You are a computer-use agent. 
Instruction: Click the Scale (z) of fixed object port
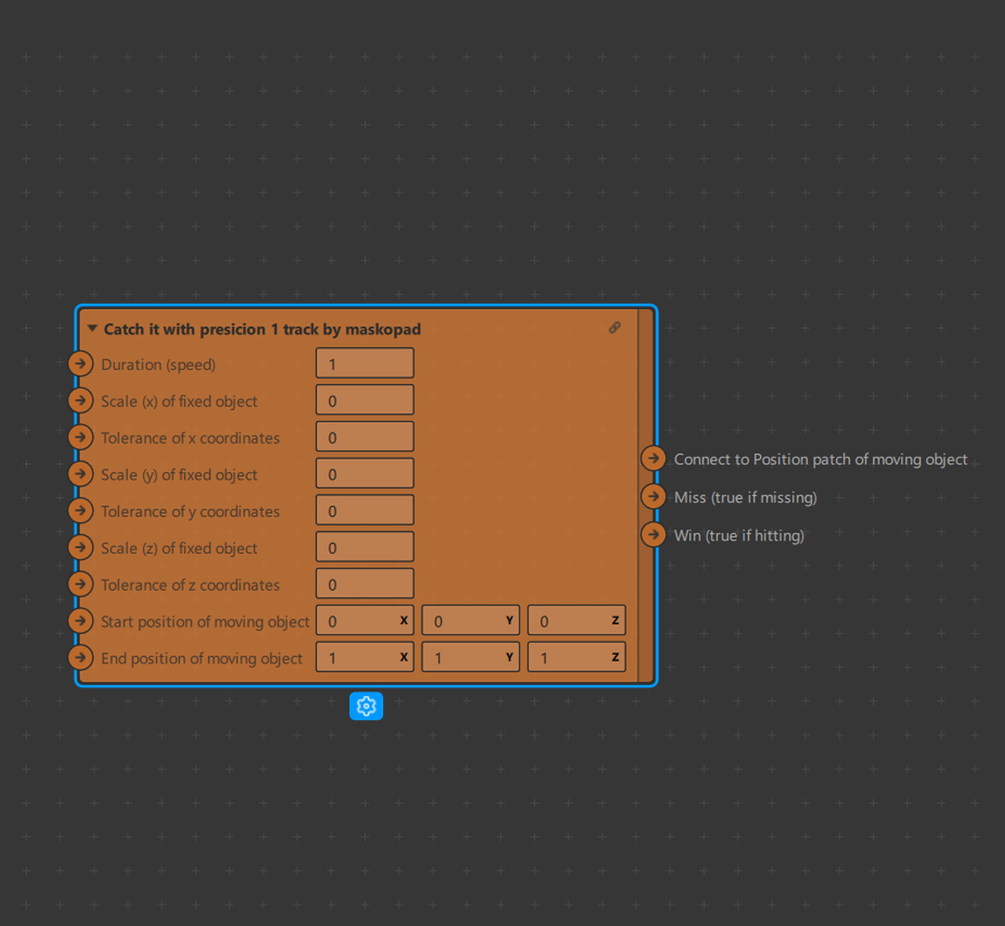click(x=81, y=547)
